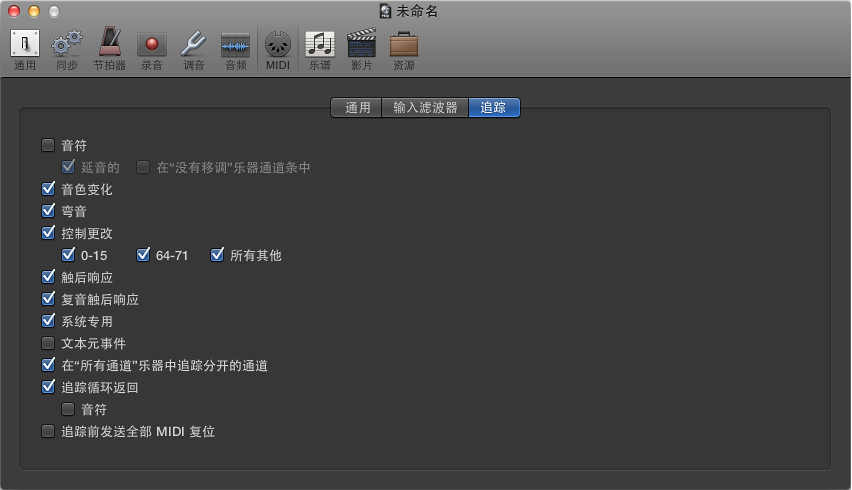Viewport: 852px width, 490px height.
Task: Enable 追踪前发送全部 MIDI 复位 checkbox
Action: click(x=48, y=431)
